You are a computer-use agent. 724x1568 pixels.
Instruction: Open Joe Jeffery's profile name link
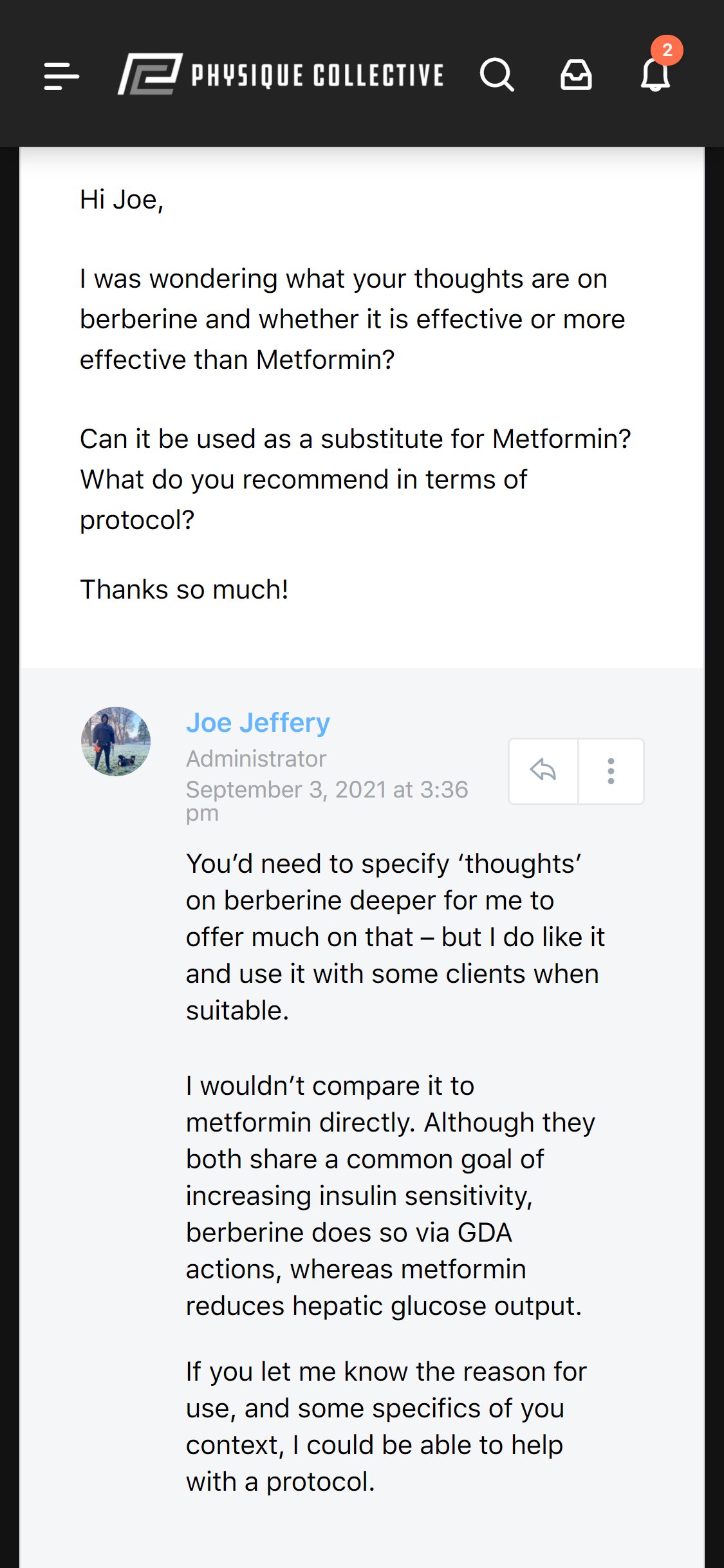pyautogui.click(x=258, y=723)
